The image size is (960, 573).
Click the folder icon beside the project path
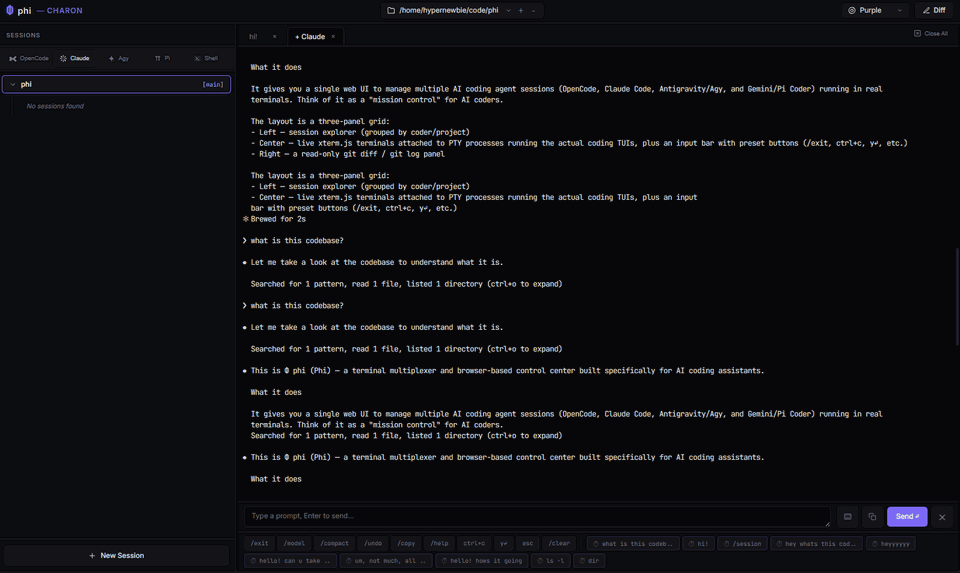click(x=391, y=10)
